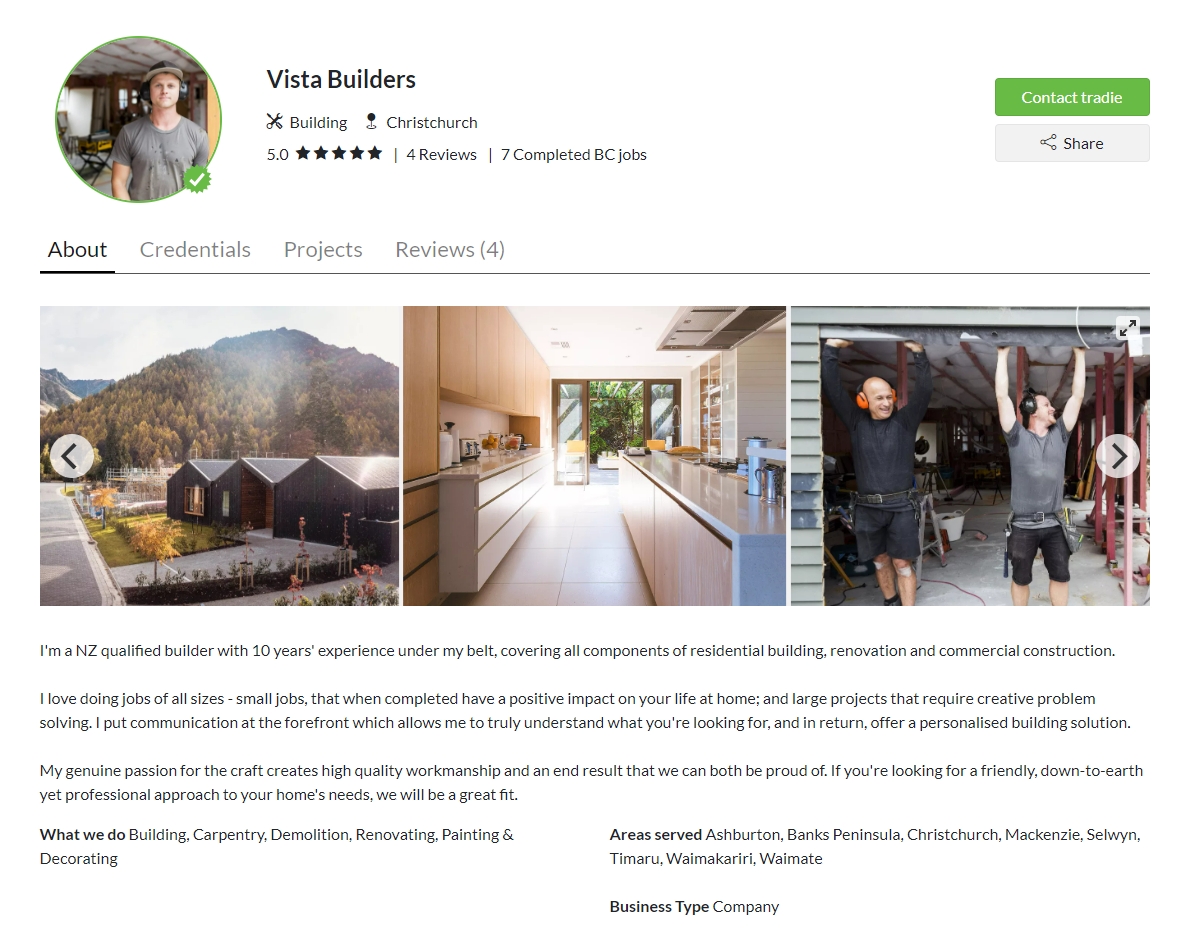This screenshot has height=942, width=1182.
Task: Click the five-star rating icons
Action: click(339, 154)
